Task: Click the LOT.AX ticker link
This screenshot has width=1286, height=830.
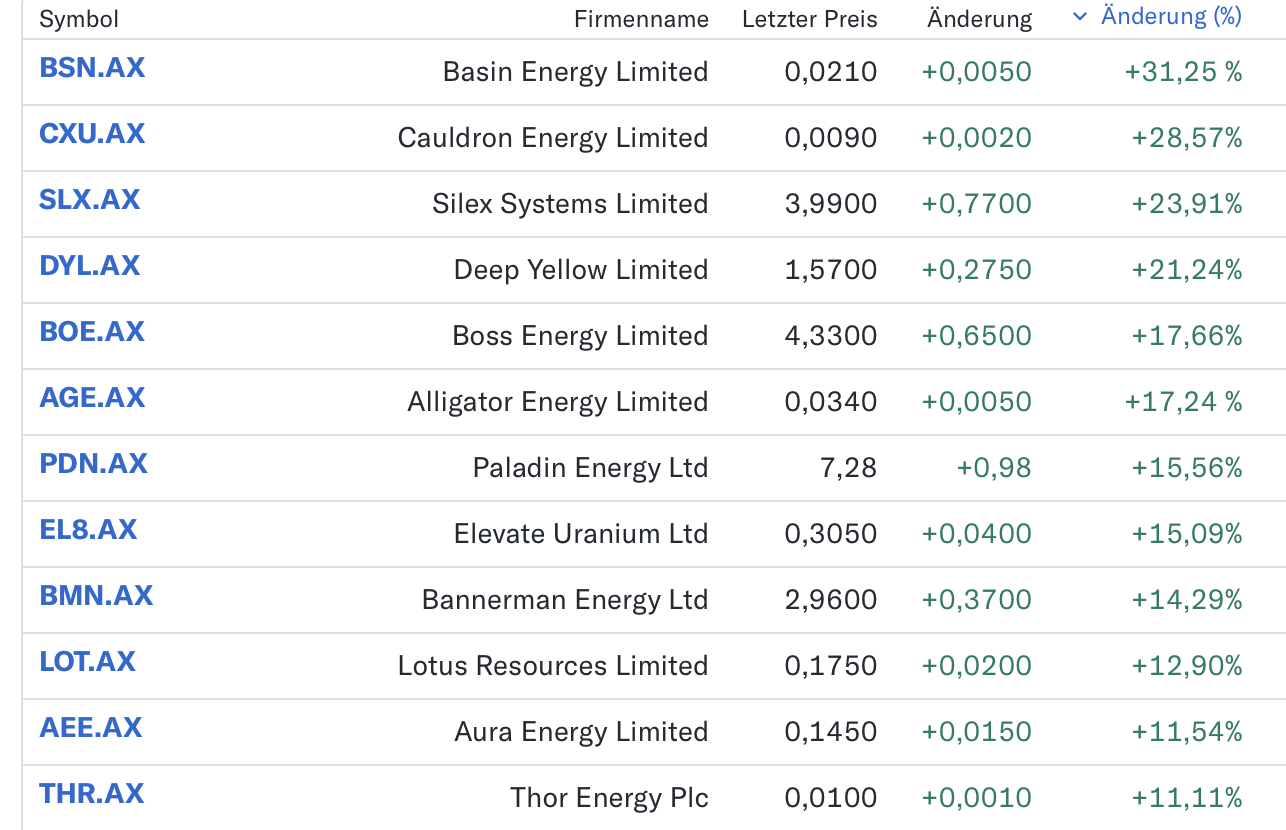Action: (87, 662)
